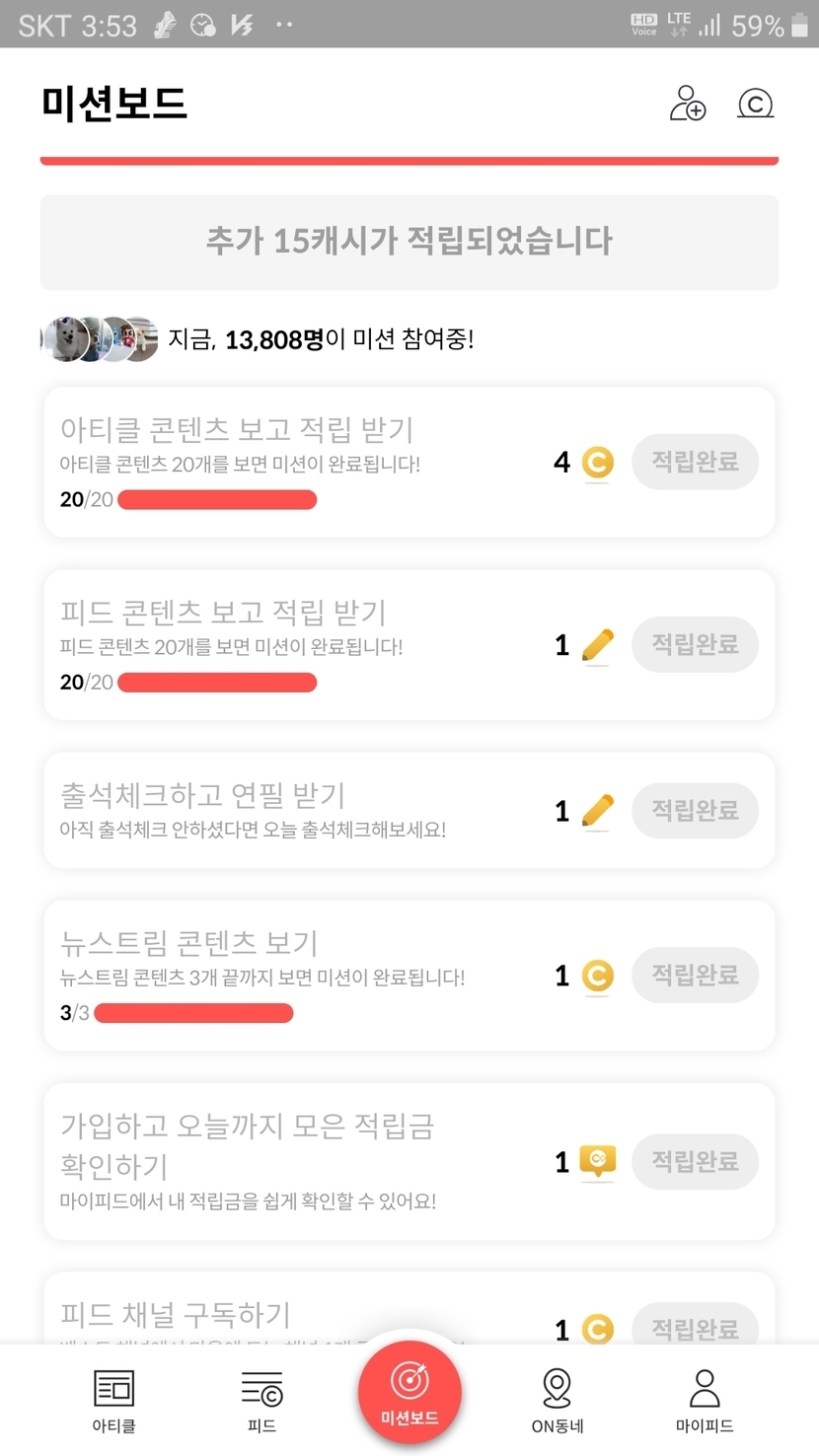Viewport: 819px width, 1456px height.
Task: Click the 3/3 progress bar under 뉴스트림 콘텐츠
Action: [193, 1013]
